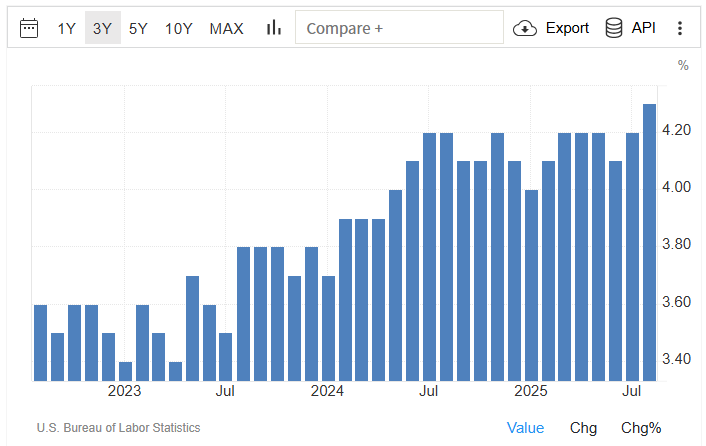Select the Value display mode
706x446 pixels.
tap(525, 428)
